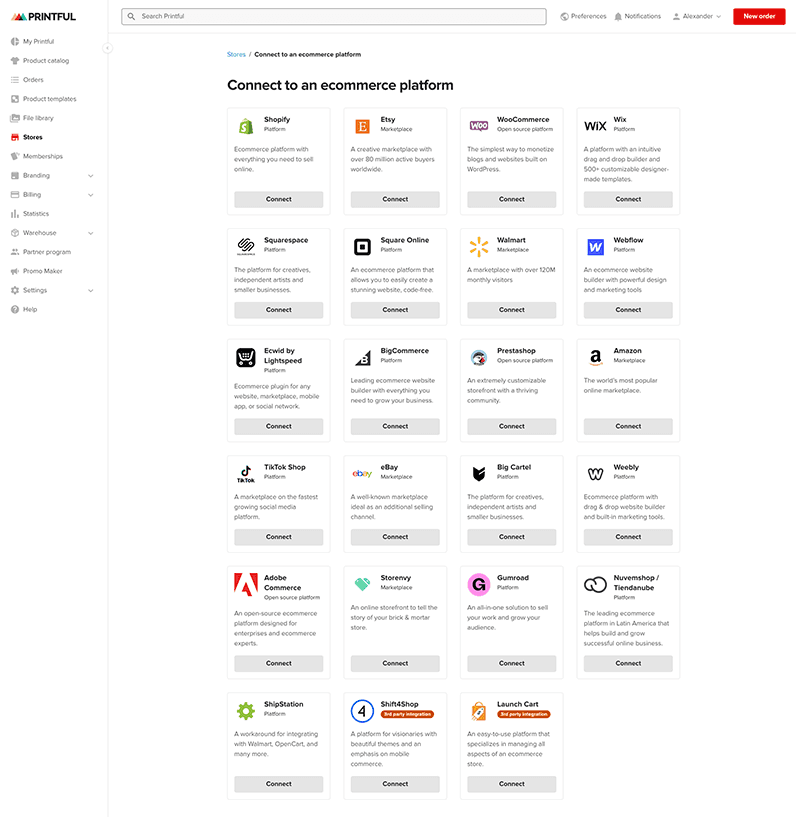Screen dimensions: 796x817
Task: Click the Prestashop logo icon
Action: (479, 357)
